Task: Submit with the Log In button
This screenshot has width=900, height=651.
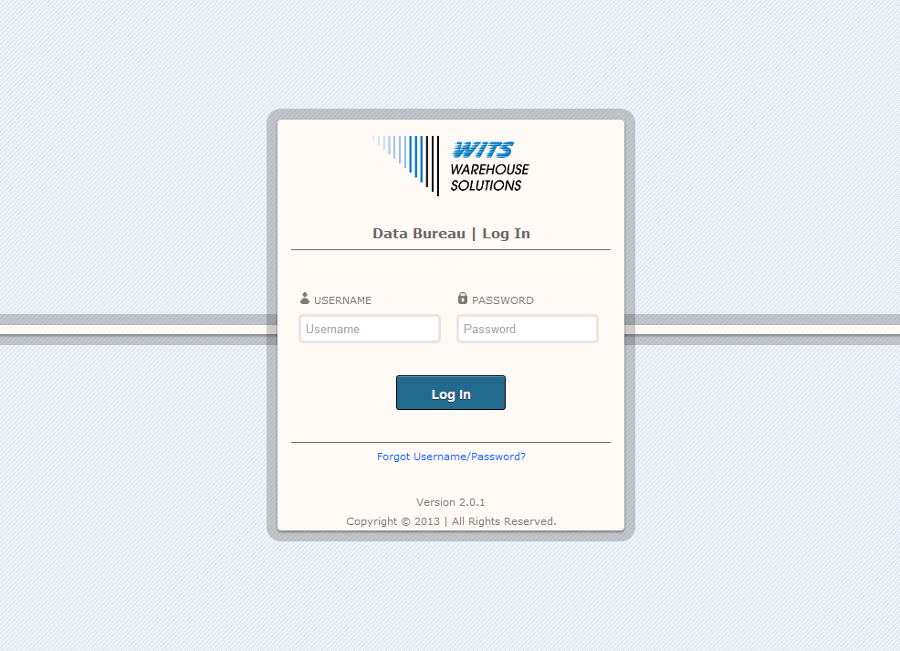Action: tap(451, 393)
